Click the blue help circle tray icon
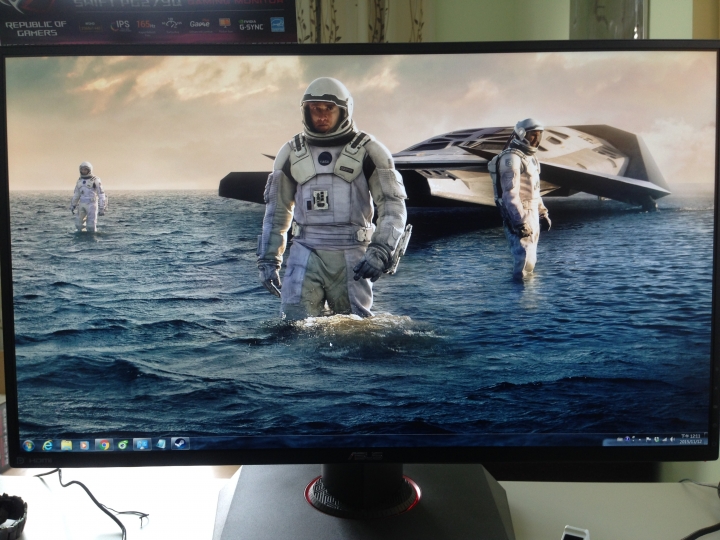The image size is (720, 540). 627,439
